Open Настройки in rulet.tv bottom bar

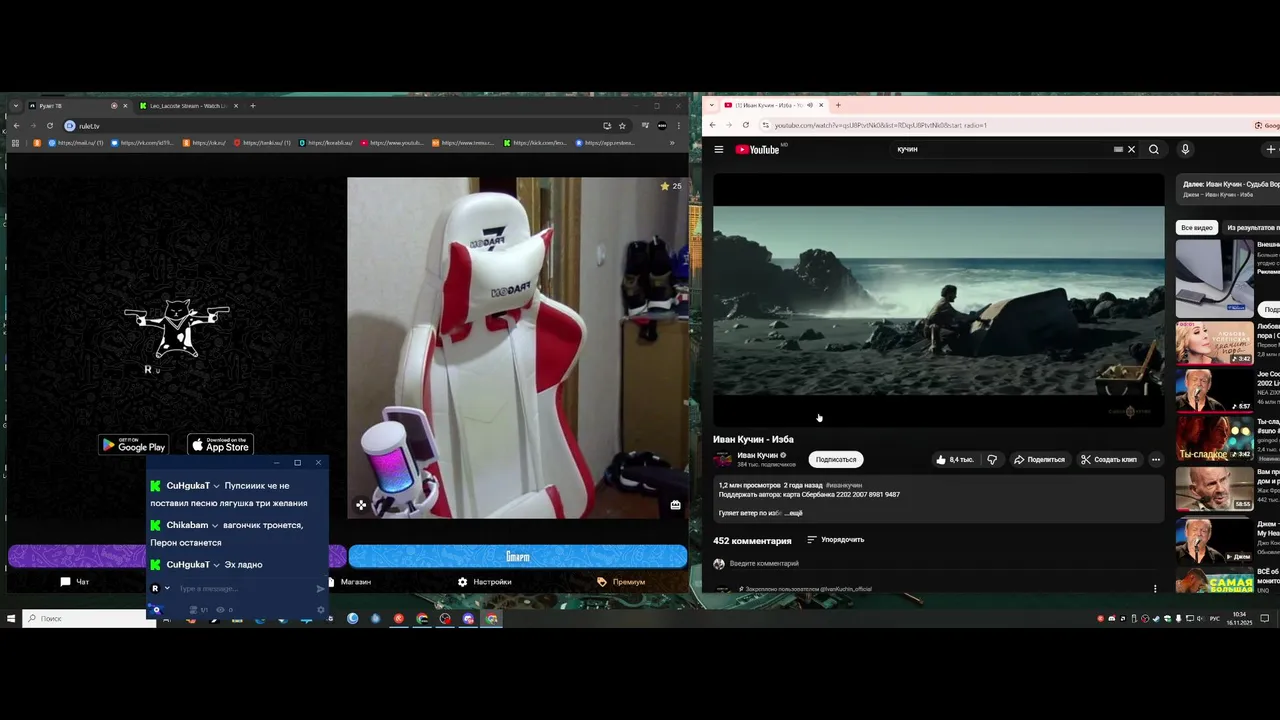click(485, 582)
